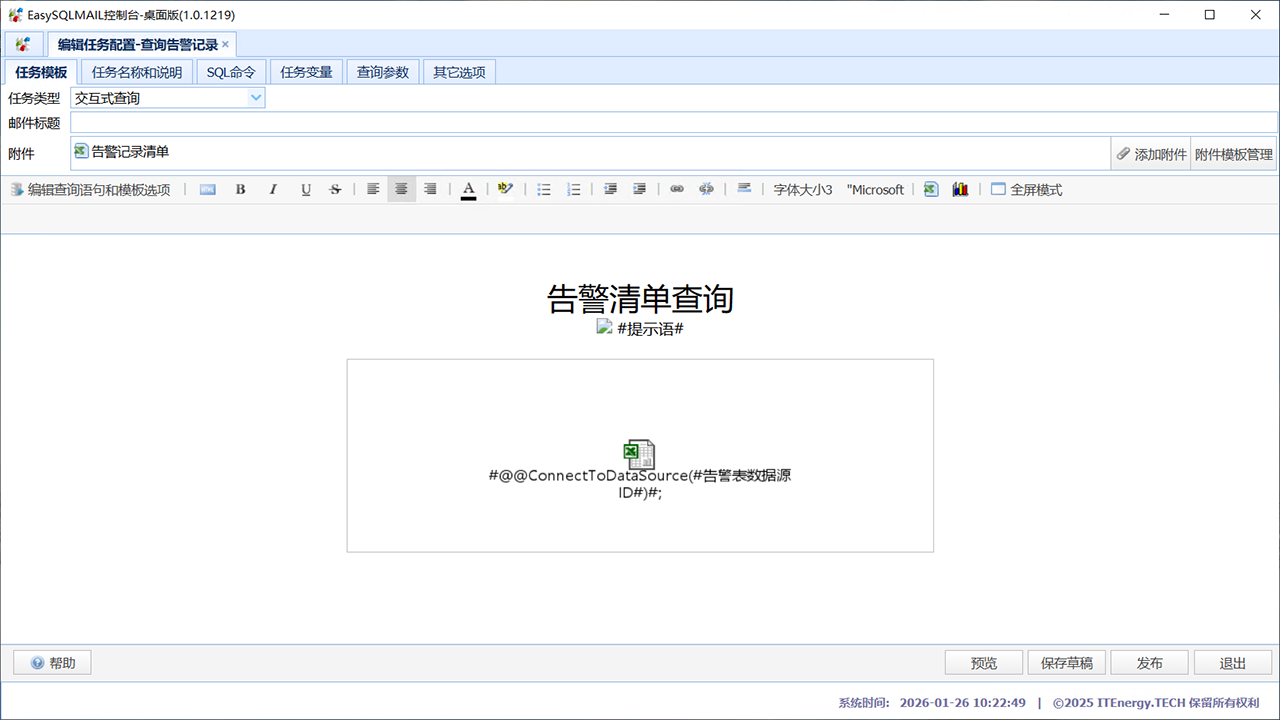Click the home icon tab at top-left

click(x=23, y=44)
